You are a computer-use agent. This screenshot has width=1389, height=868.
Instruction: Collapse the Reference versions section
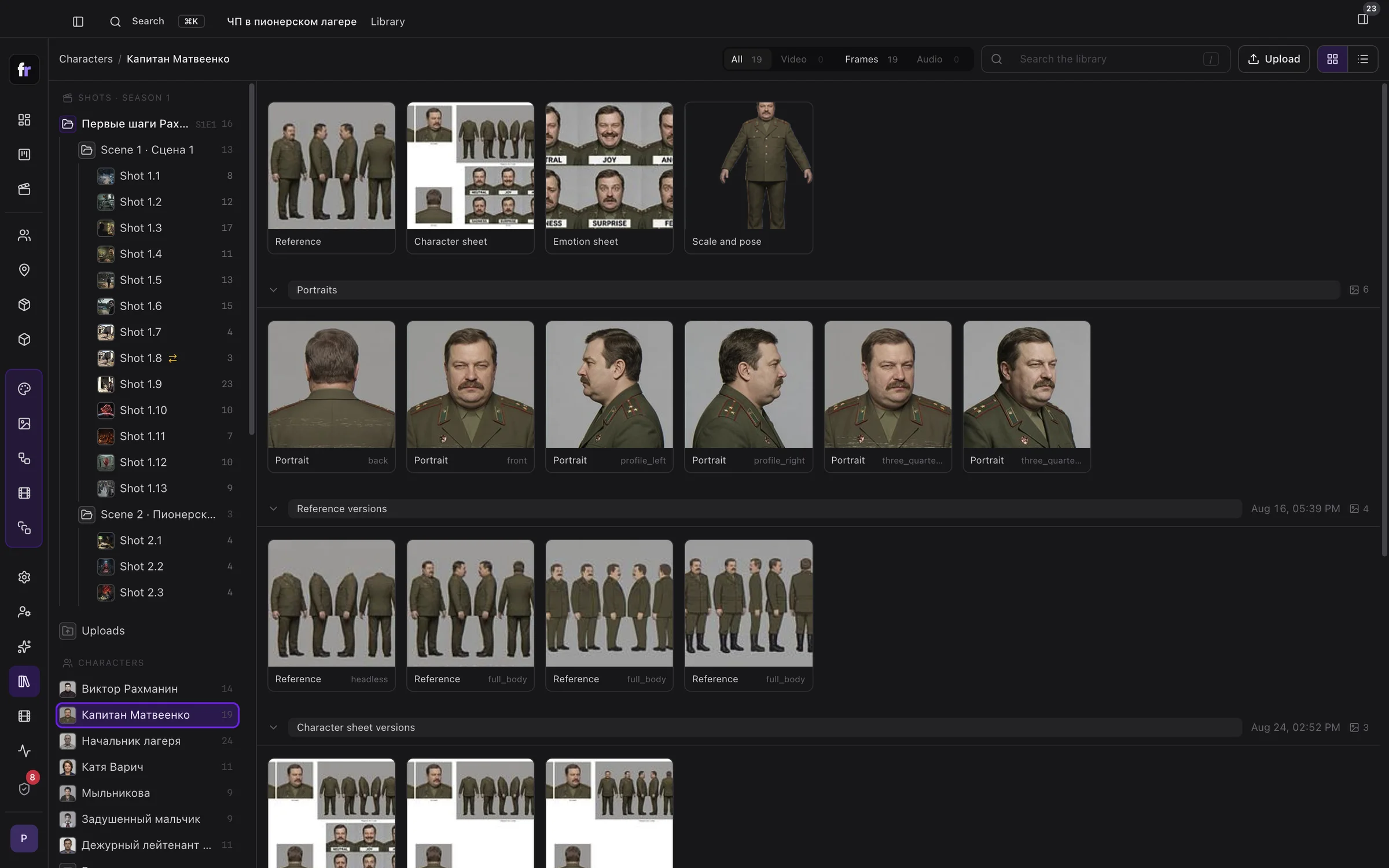(x=273, y=509)
